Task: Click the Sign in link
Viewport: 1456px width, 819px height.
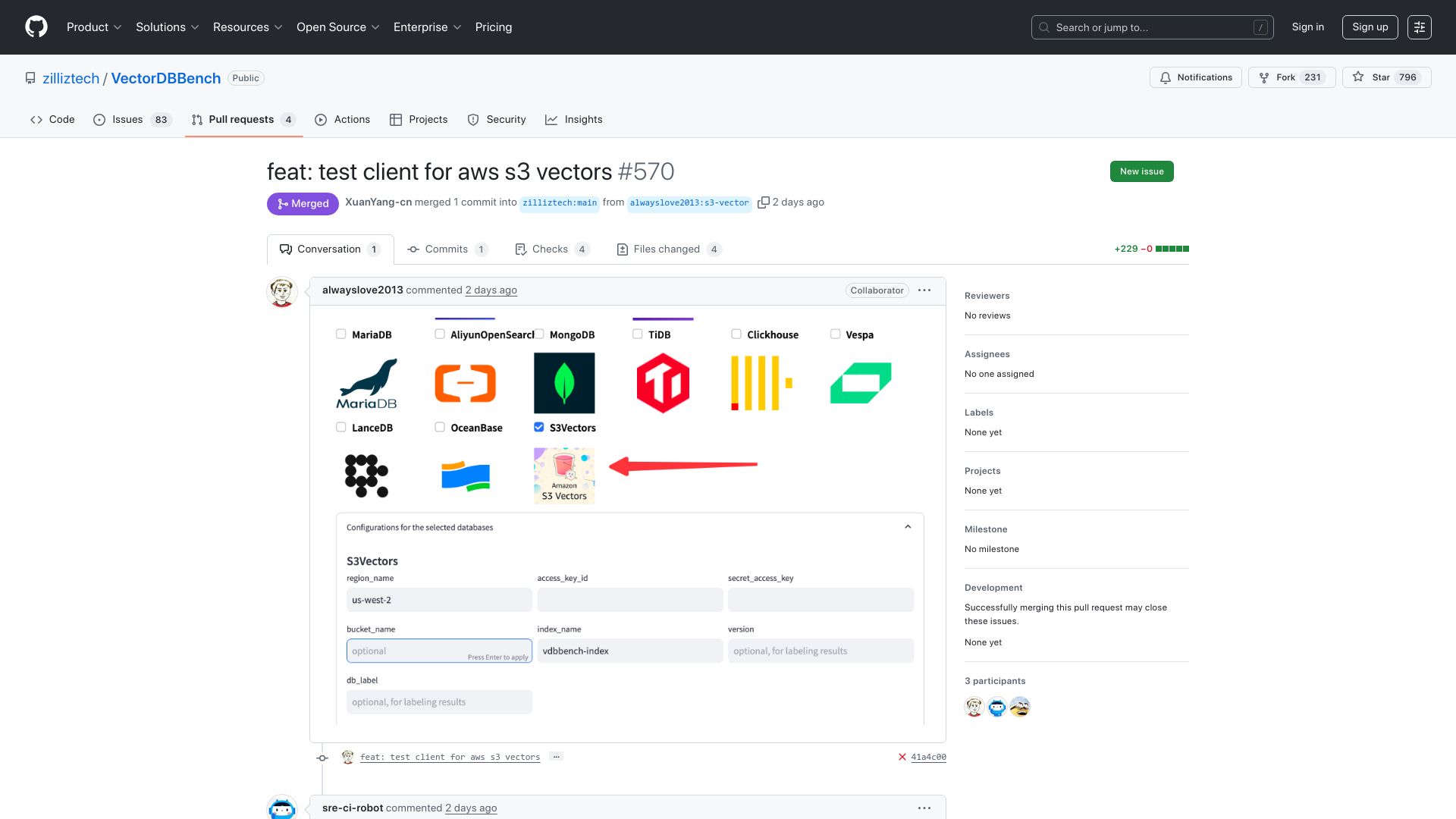Action: [1307, 27]
